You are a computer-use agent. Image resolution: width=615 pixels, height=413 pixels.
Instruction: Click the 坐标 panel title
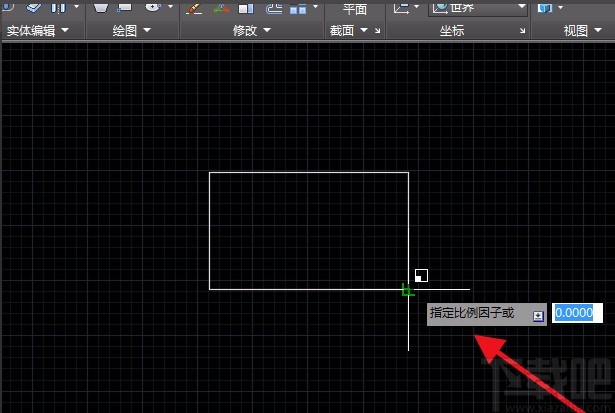point(452,31)
